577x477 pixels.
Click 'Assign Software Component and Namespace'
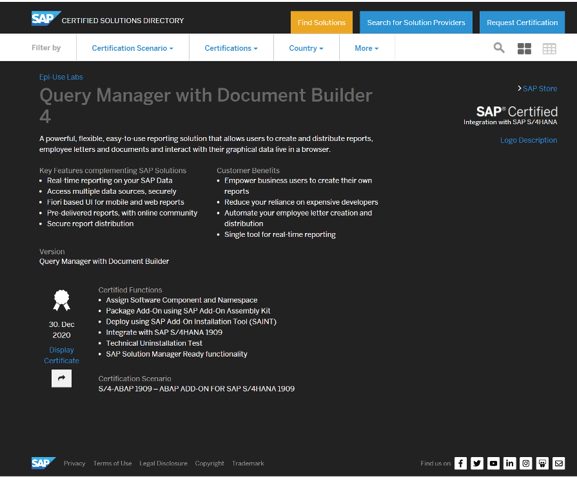click(182, 300)
